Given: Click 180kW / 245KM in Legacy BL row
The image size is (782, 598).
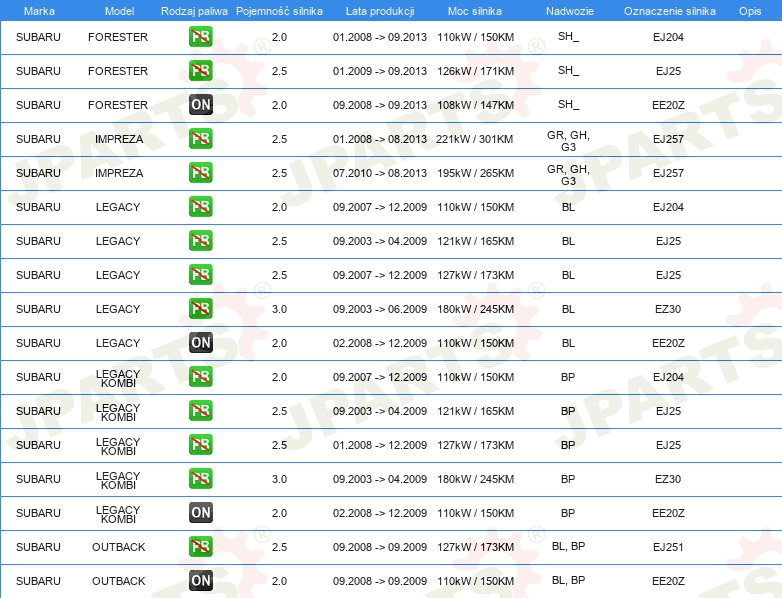Looking at the screenshot, I should pos(475,309).
